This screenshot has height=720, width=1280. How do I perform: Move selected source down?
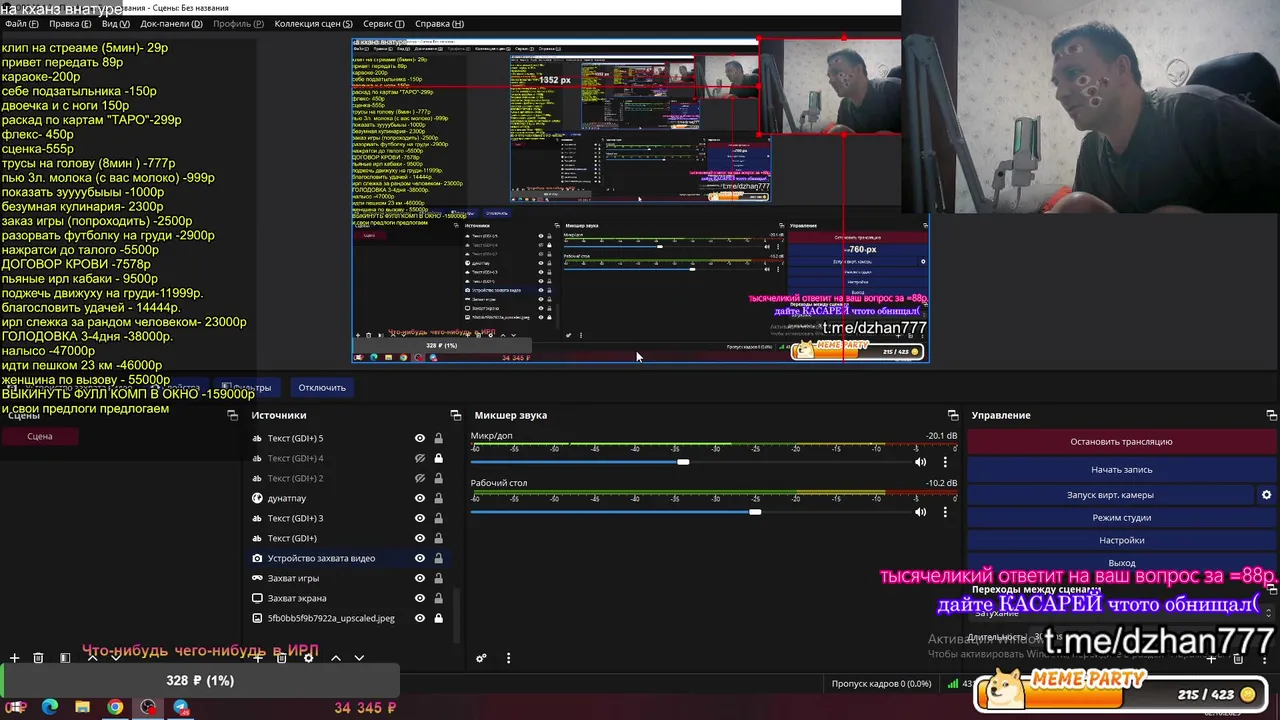point(359,658)
